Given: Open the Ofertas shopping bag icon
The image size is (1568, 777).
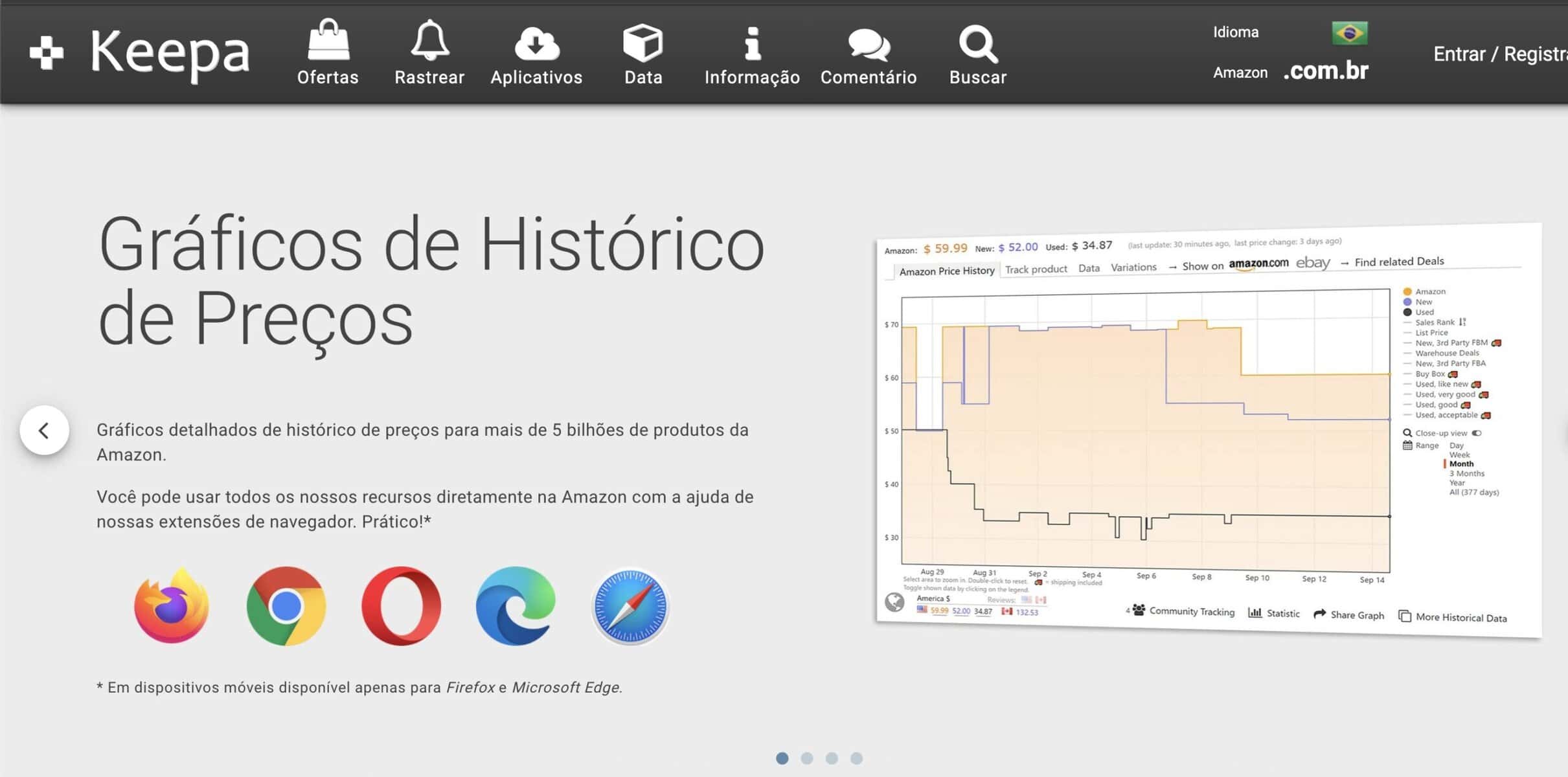Looking at the screenshot, I should (x=328, y=41).
